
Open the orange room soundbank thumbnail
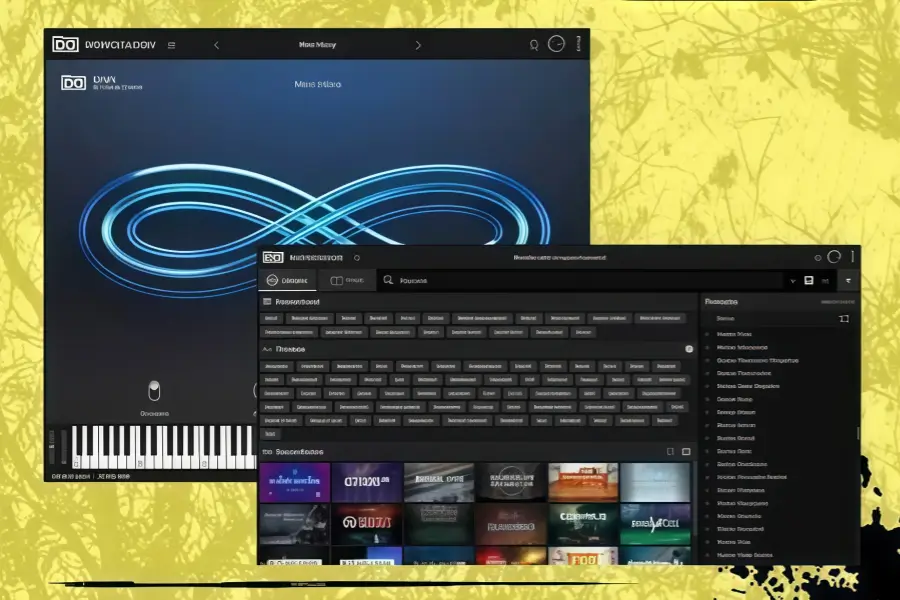click(583, 482)
